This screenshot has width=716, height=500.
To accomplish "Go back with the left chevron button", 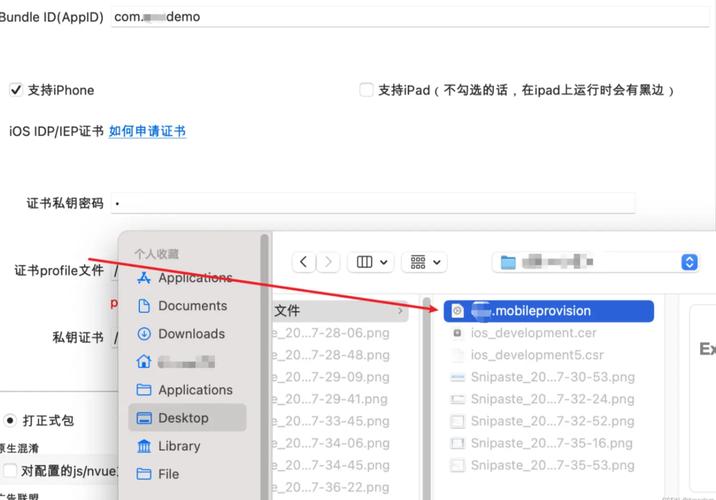I will click(303, 262).
